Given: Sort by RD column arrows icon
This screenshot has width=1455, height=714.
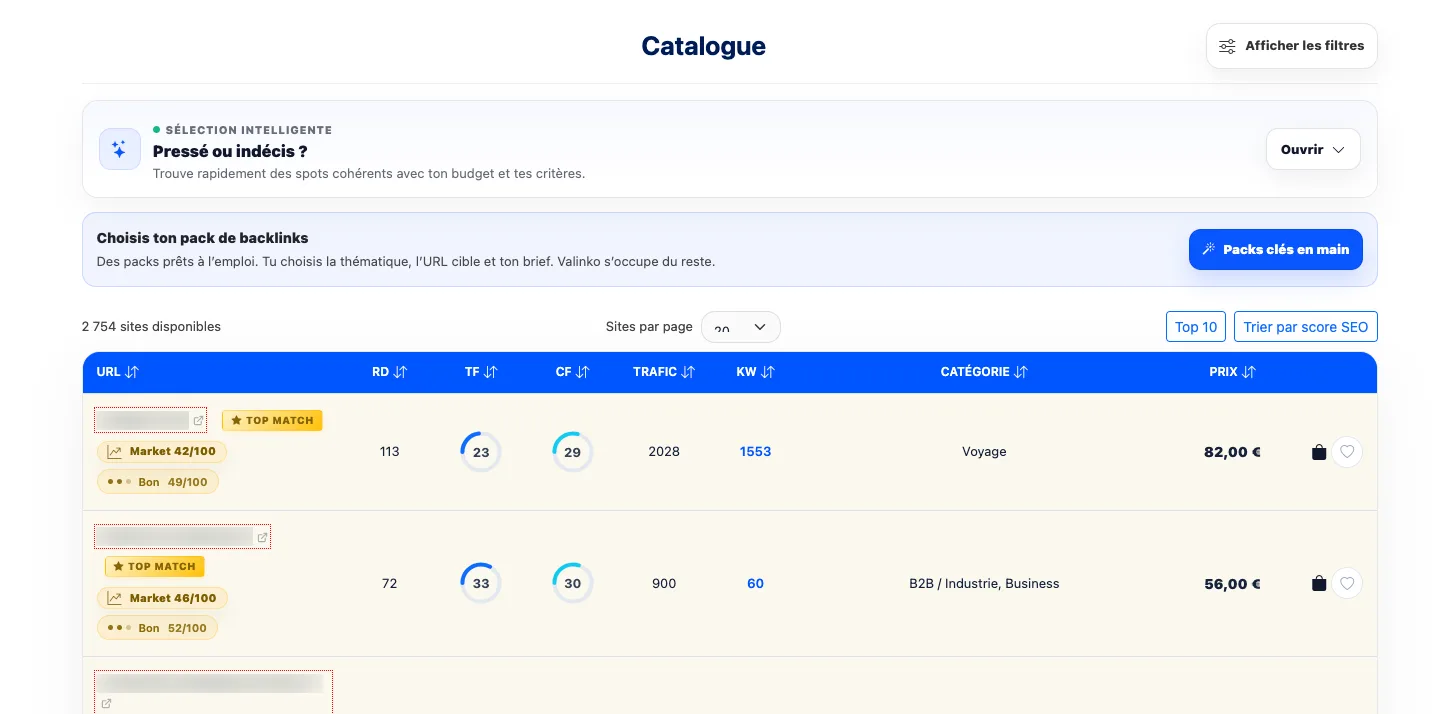Looking at the screenshot, I should coord(400,372).
